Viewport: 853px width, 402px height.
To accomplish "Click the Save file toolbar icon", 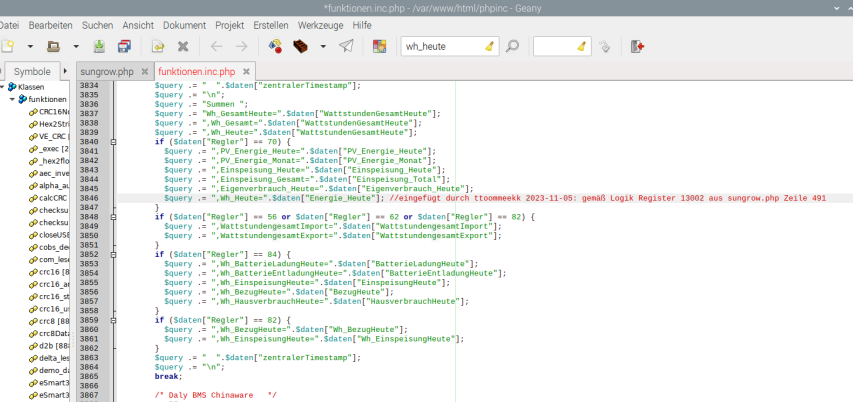I will click(100, 46).
